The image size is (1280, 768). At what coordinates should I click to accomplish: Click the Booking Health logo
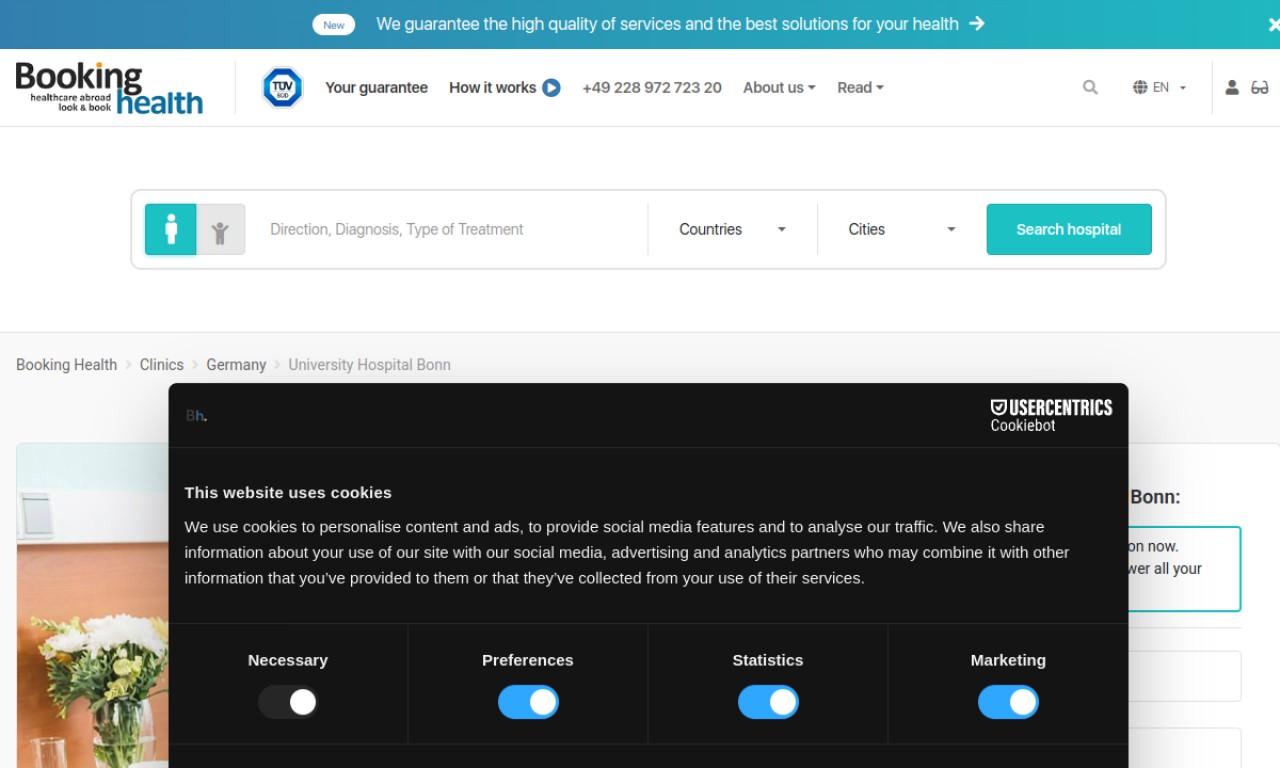109,87
